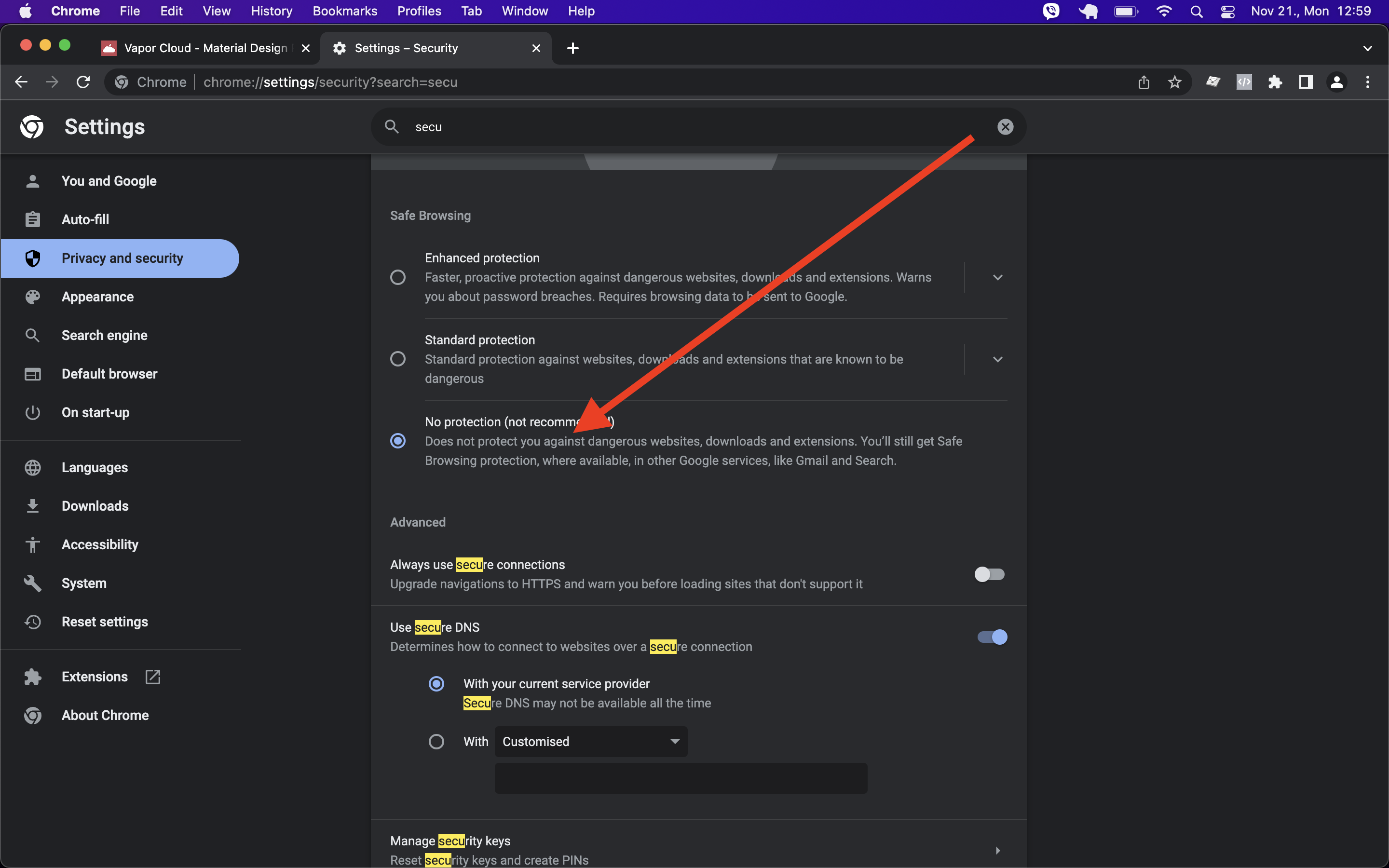Screen dimensions: 1389x868
Task: Click the Extensions puzzle icon in toolbar
Action: [1275, 82]
